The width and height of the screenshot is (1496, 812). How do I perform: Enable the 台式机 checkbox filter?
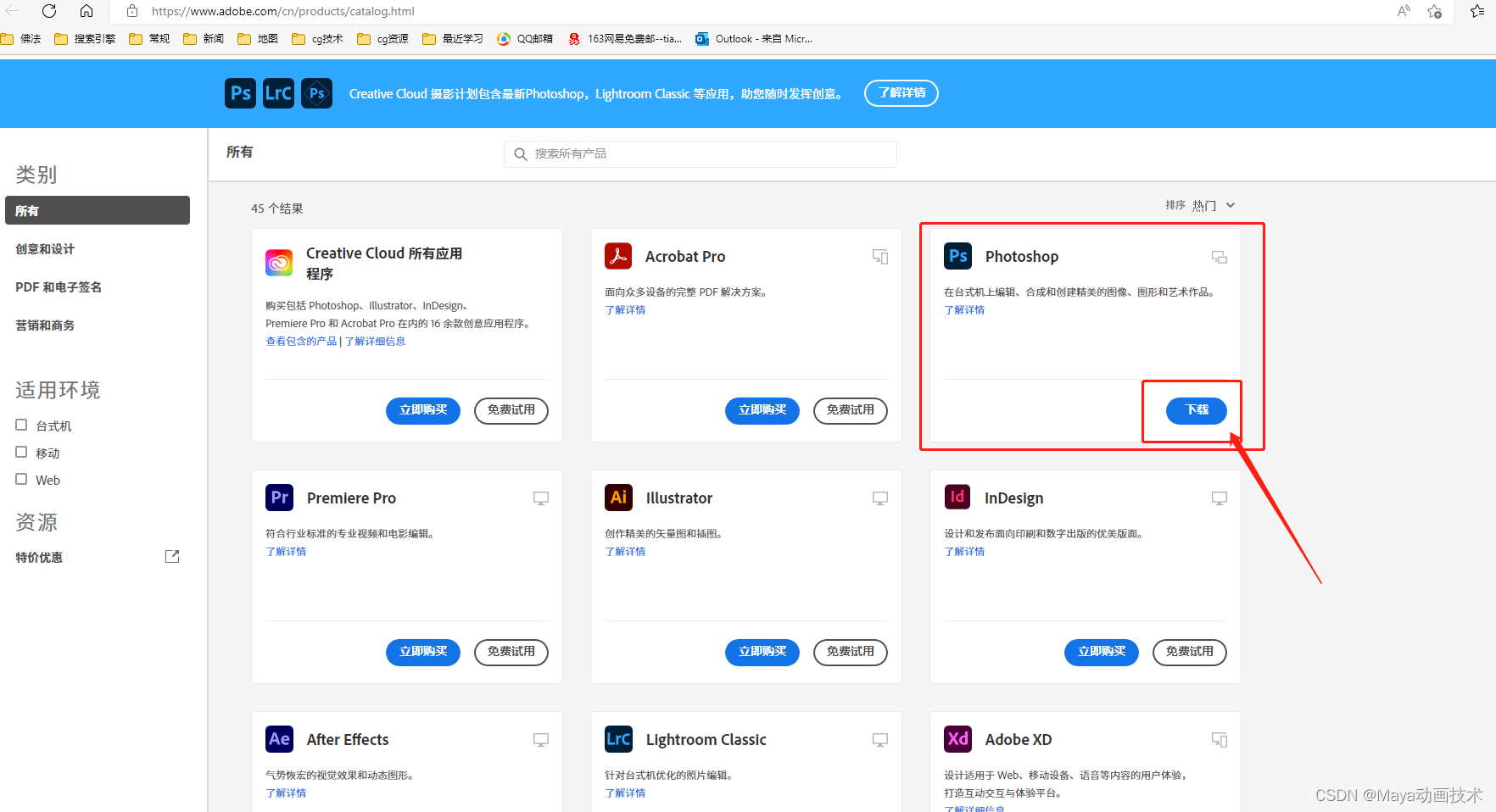pyautogui.click(x=21, y=425)
